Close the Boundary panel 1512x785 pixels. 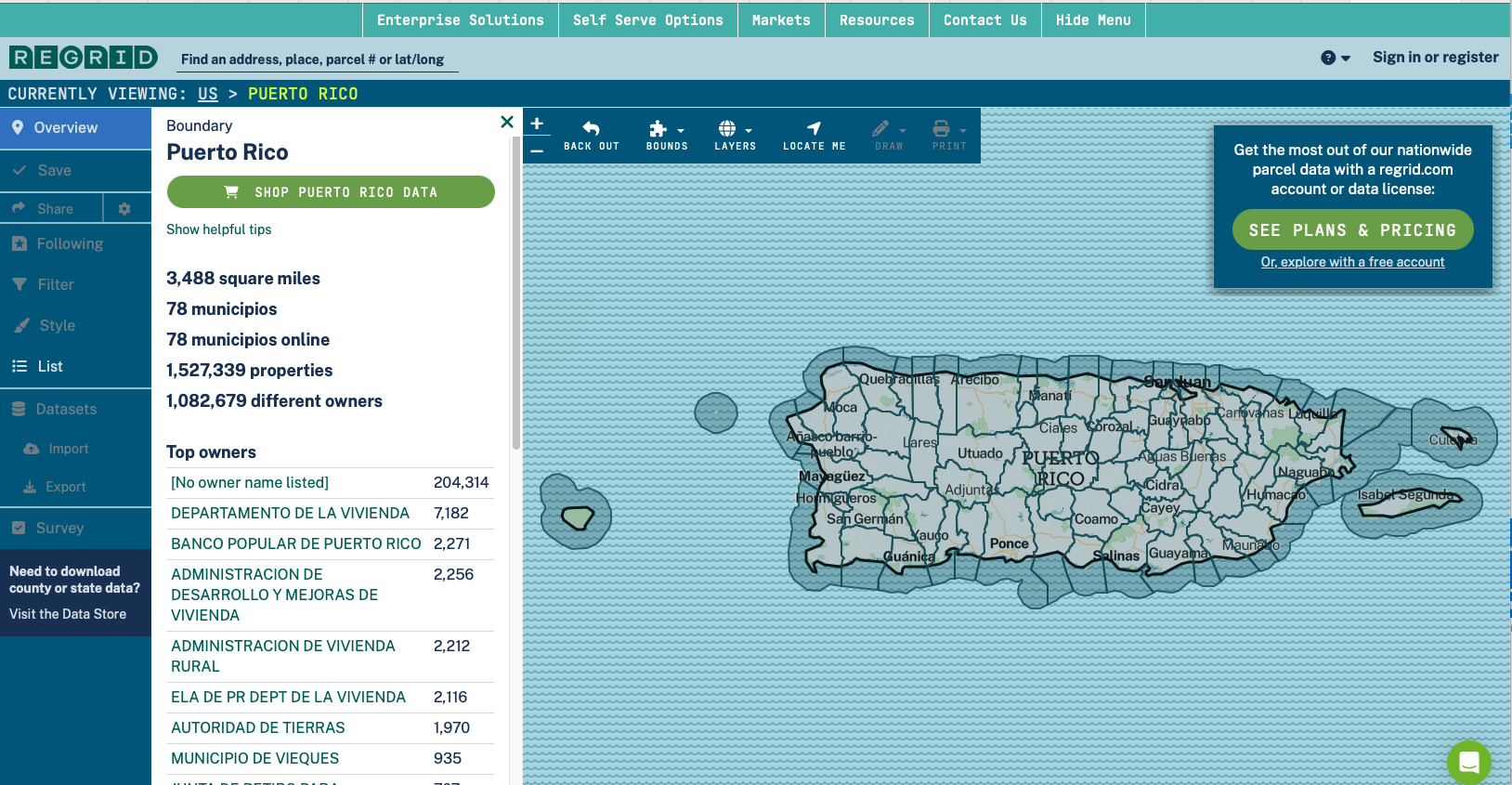pyautogui.click(x=507, y=122)
